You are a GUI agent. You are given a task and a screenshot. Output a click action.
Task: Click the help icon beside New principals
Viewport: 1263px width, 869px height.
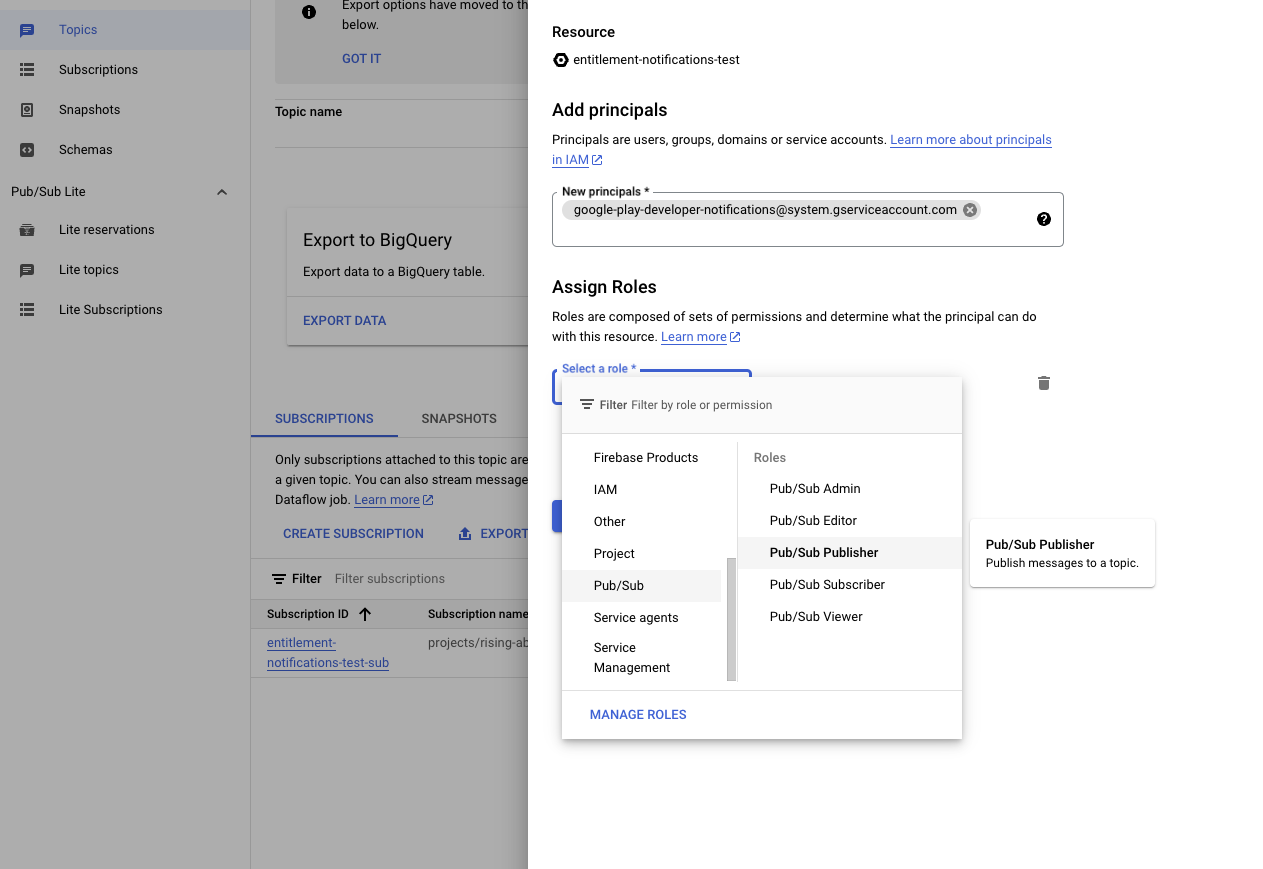tap(1044, 219)
